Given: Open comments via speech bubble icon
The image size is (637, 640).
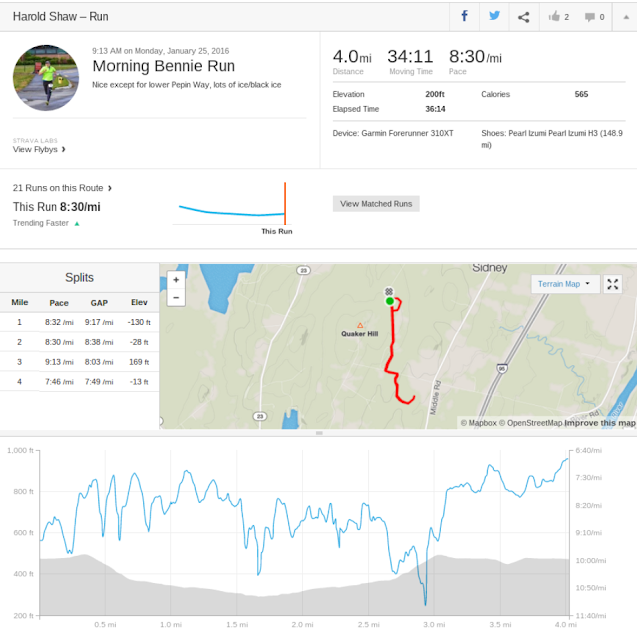Looking at the screenshot, I should point(594,16).
